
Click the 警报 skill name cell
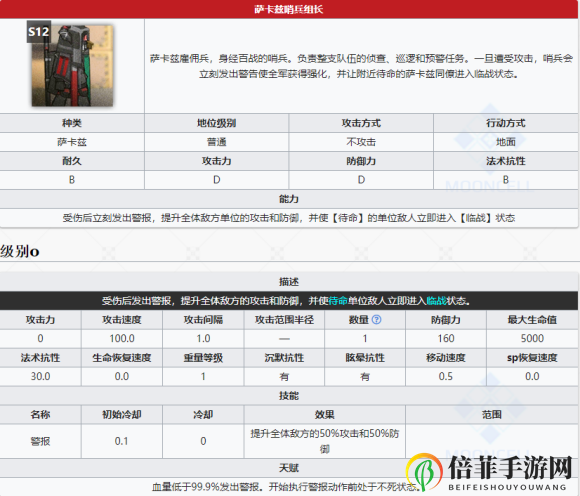tap(40, 441)
